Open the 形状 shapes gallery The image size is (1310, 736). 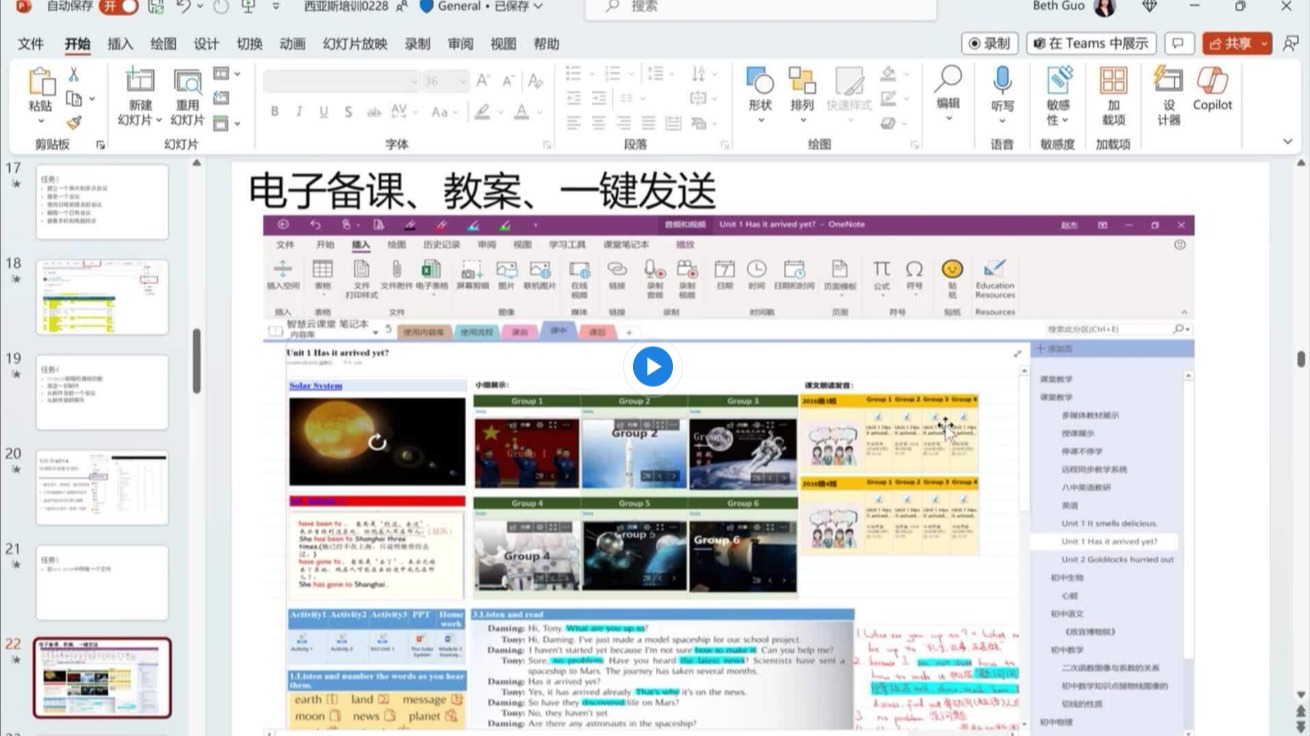tap(760, 84)
